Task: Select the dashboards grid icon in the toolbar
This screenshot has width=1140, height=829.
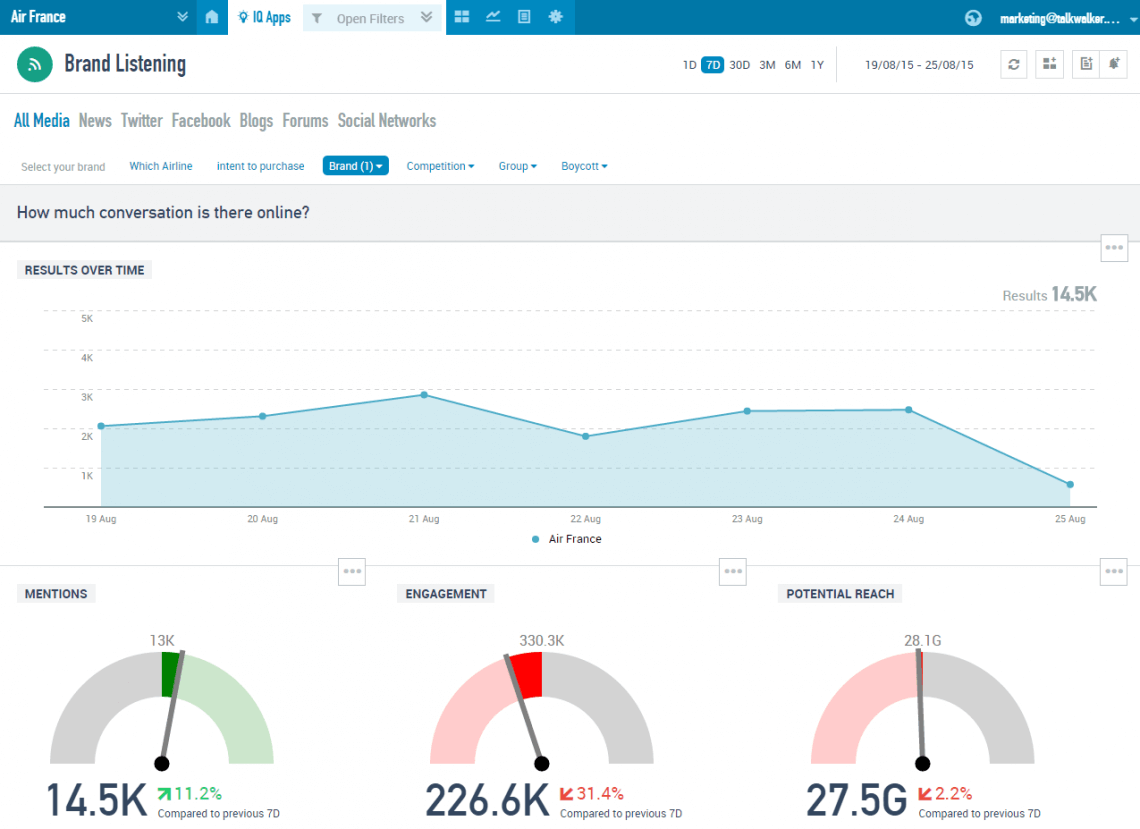Action: pyautogui.click(x=461, y=16)
